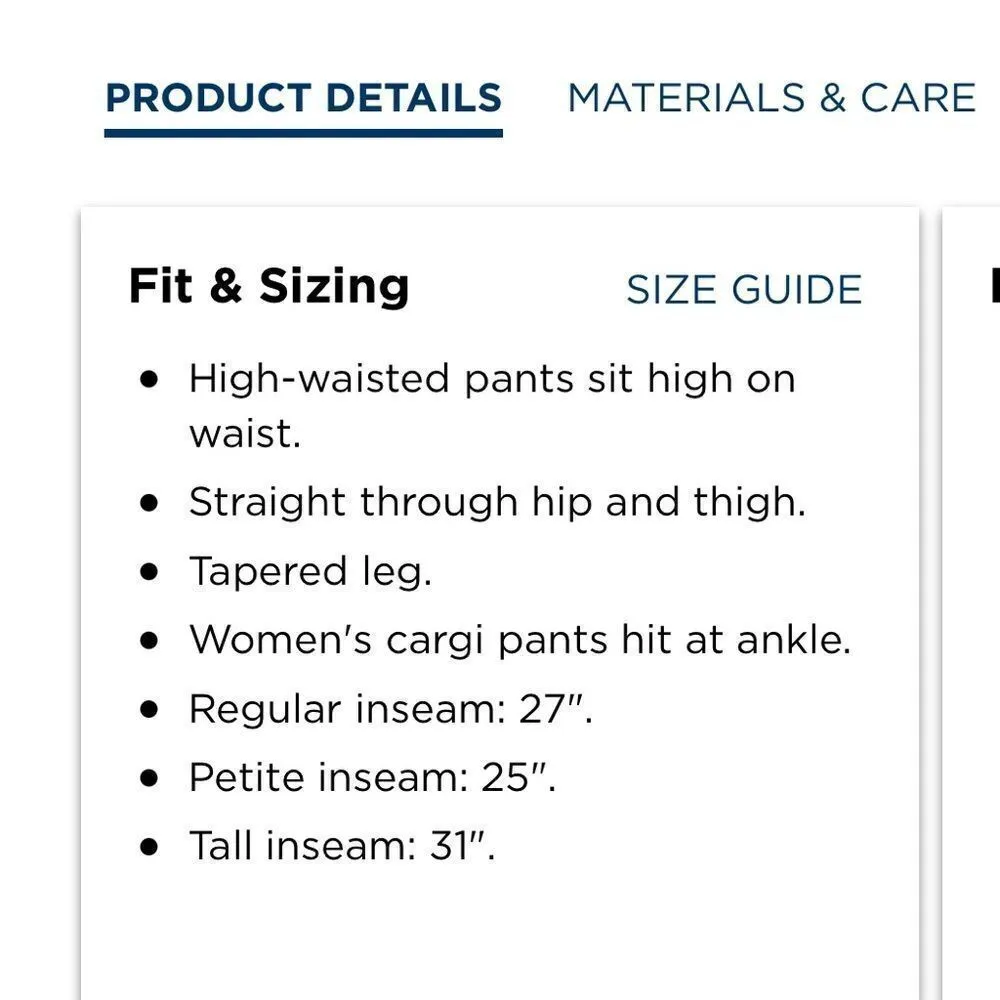Screen dimensions: 1000x1000
Task: Click the bullet marker beside Regular inseam
Action: [x=150, y=709]
